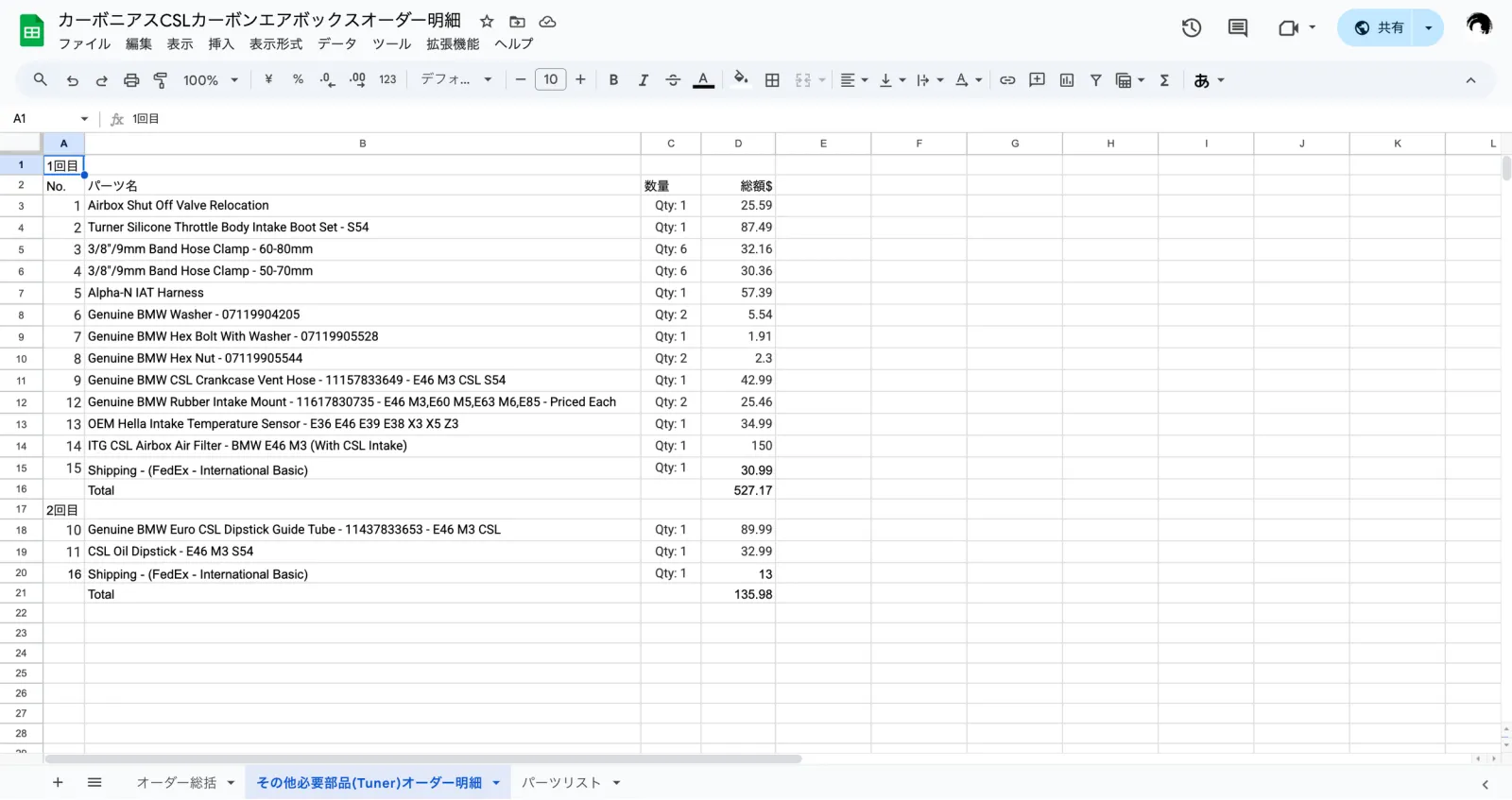
Task: Click the Insert comment icon
Action: pos(1037,80)
